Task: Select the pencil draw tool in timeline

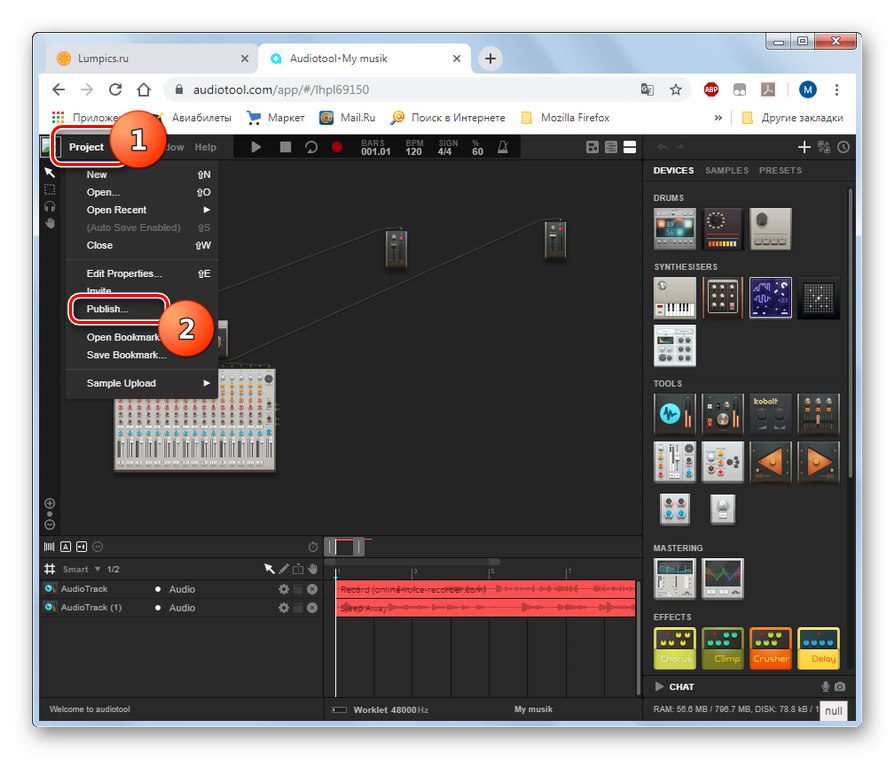Action: click(284, 569)
